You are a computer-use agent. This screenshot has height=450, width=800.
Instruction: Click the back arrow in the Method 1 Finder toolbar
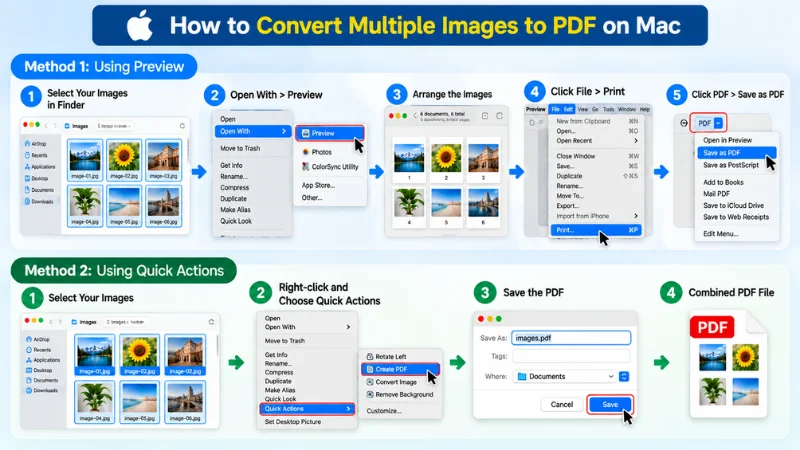46,126
